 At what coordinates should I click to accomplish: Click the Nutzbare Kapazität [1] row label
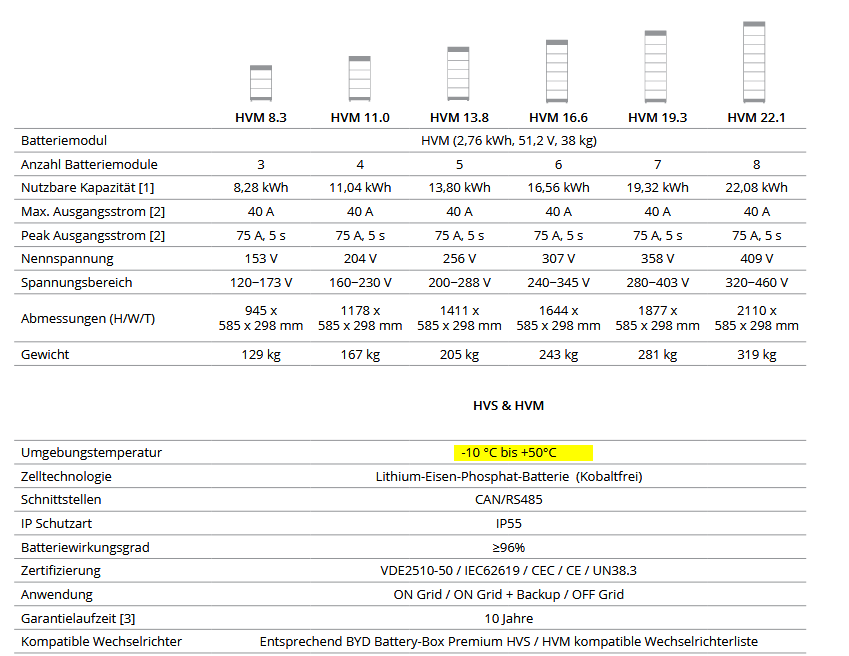click(88, 188)
